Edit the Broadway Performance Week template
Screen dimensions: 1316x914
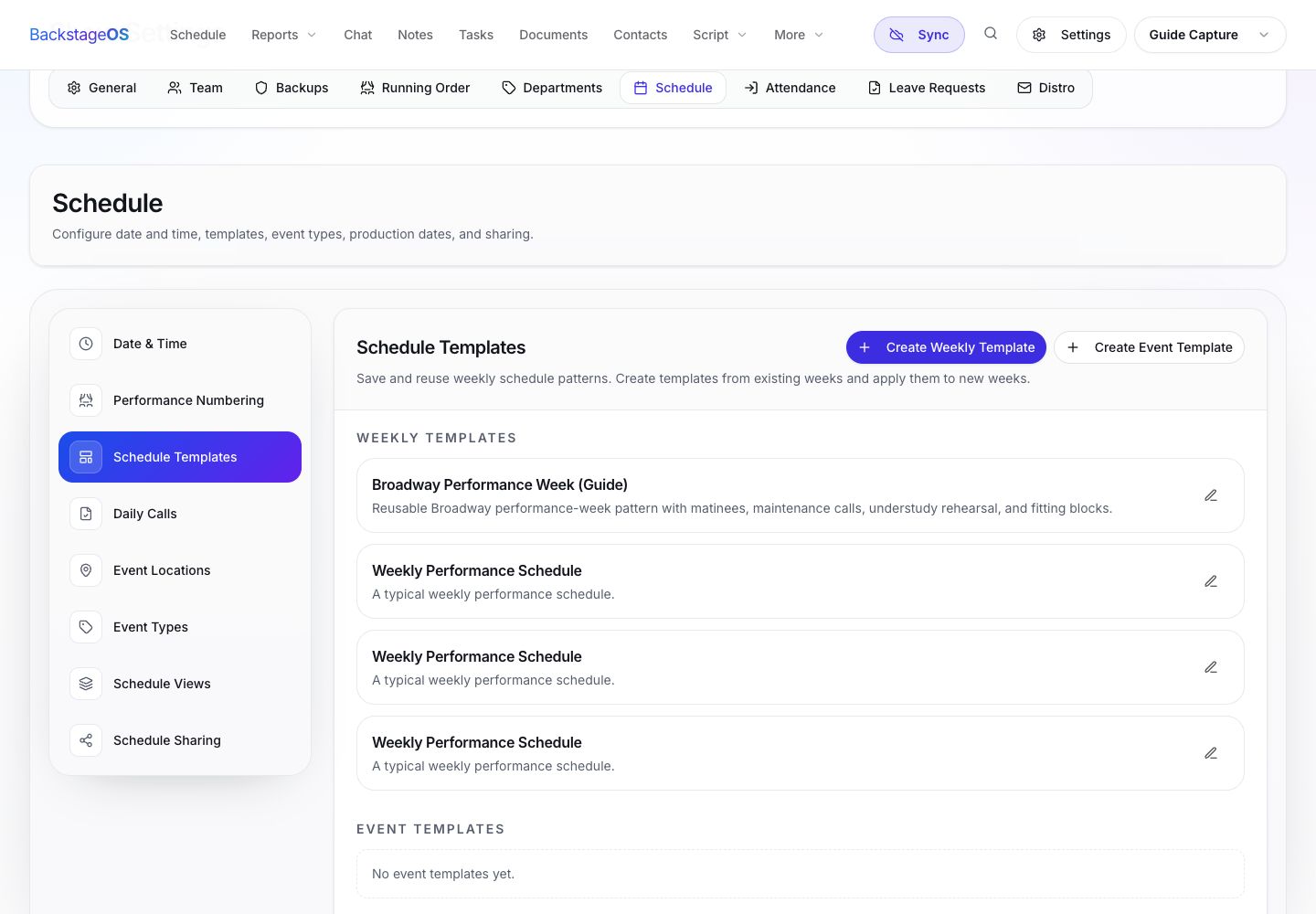click(x=1211, y=495)
